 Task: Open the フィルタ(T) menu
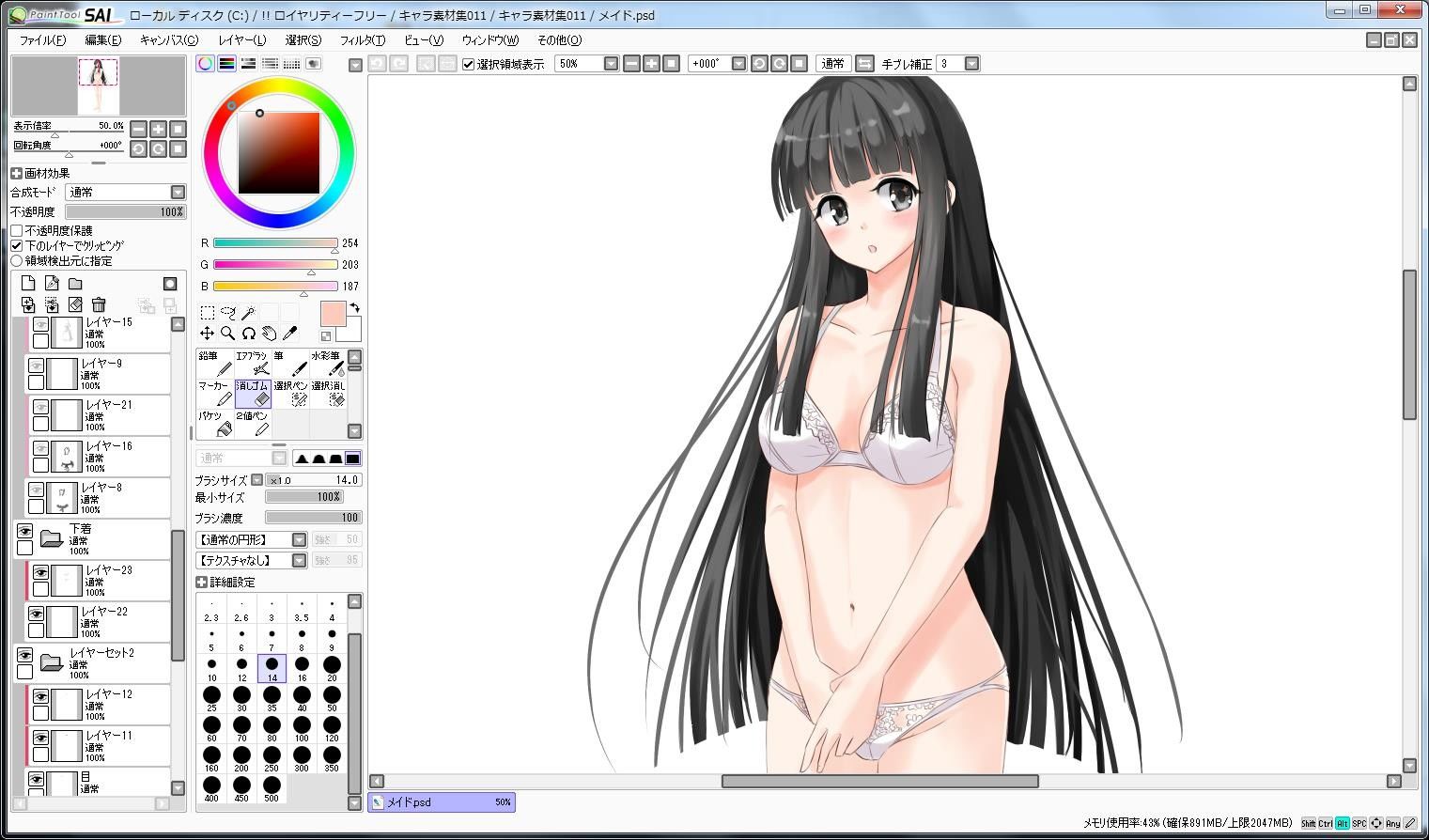362,39
